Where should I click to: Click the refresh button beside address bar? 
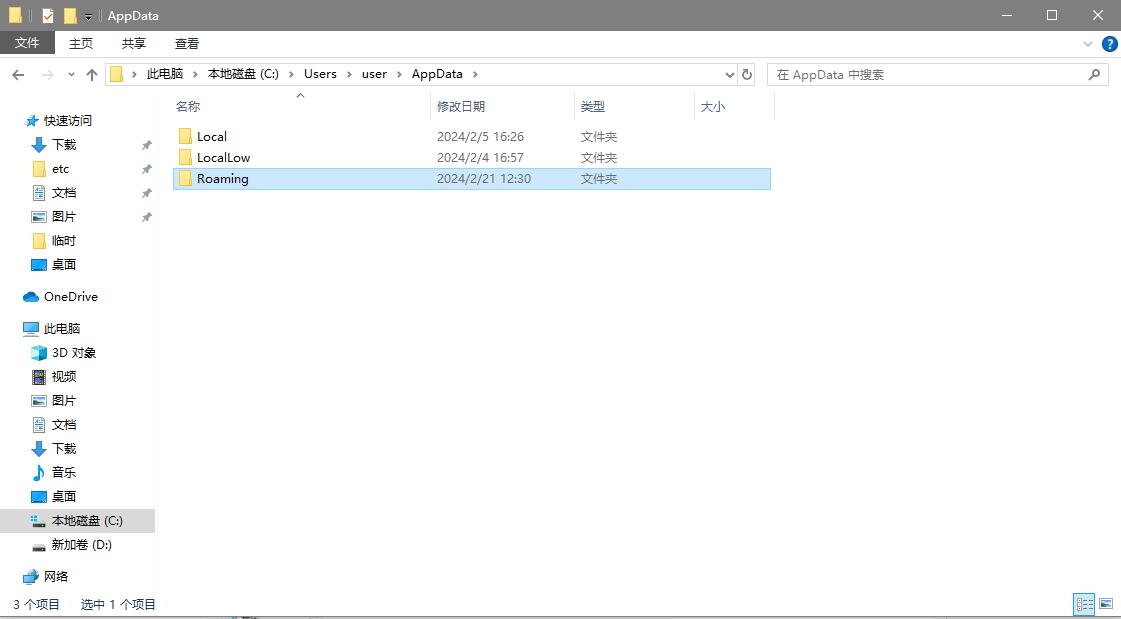(747, 74)
